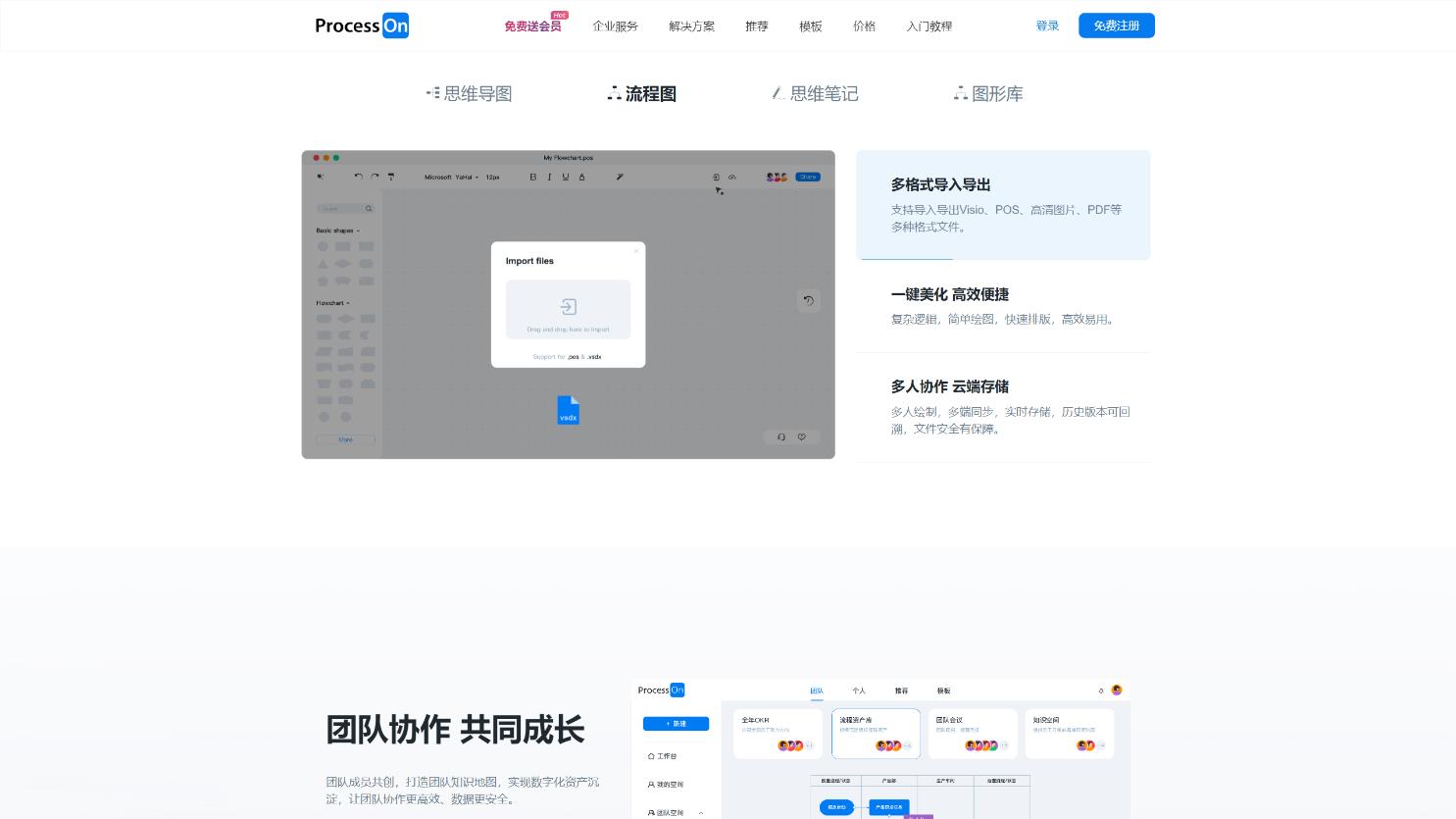Open the Microsoft YaHei font dropdown

[x=451, y=178]
